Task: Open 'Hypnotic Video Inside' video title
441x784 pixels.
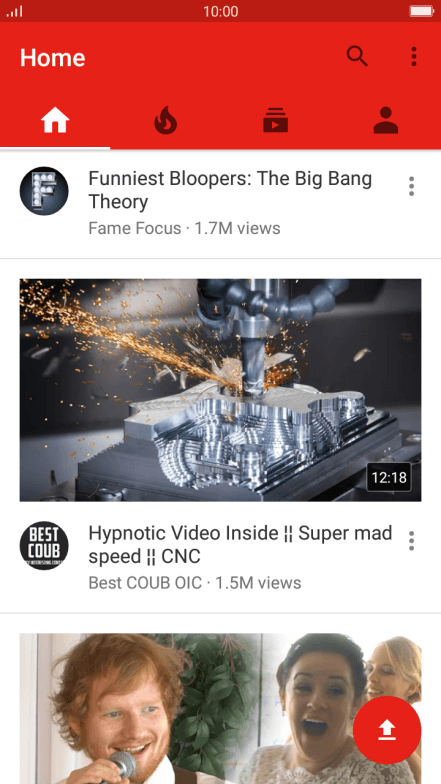Action: (x=240, y=544)
